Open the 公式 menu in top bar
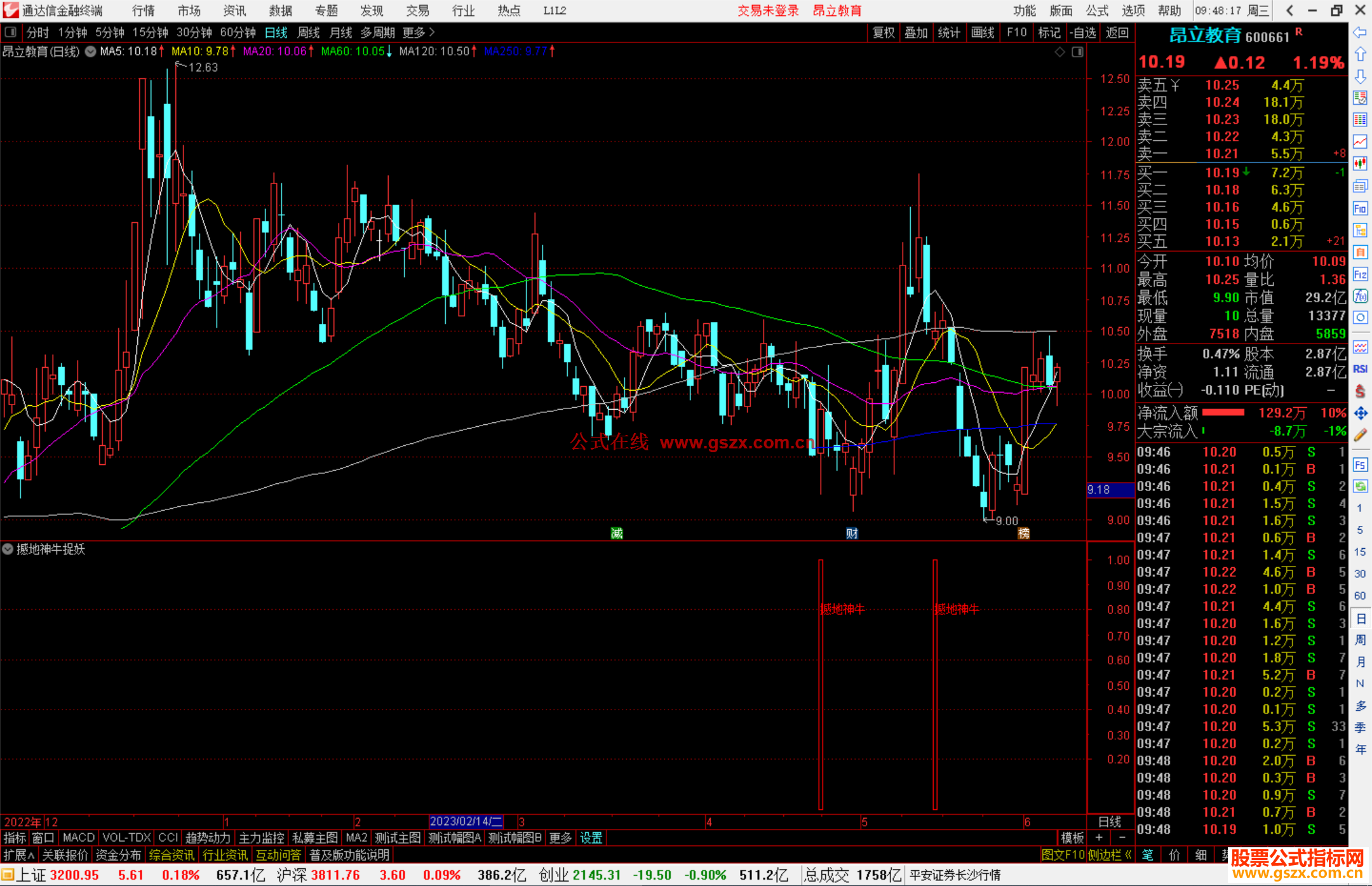1372x886 pixels. click(1097, 11)
